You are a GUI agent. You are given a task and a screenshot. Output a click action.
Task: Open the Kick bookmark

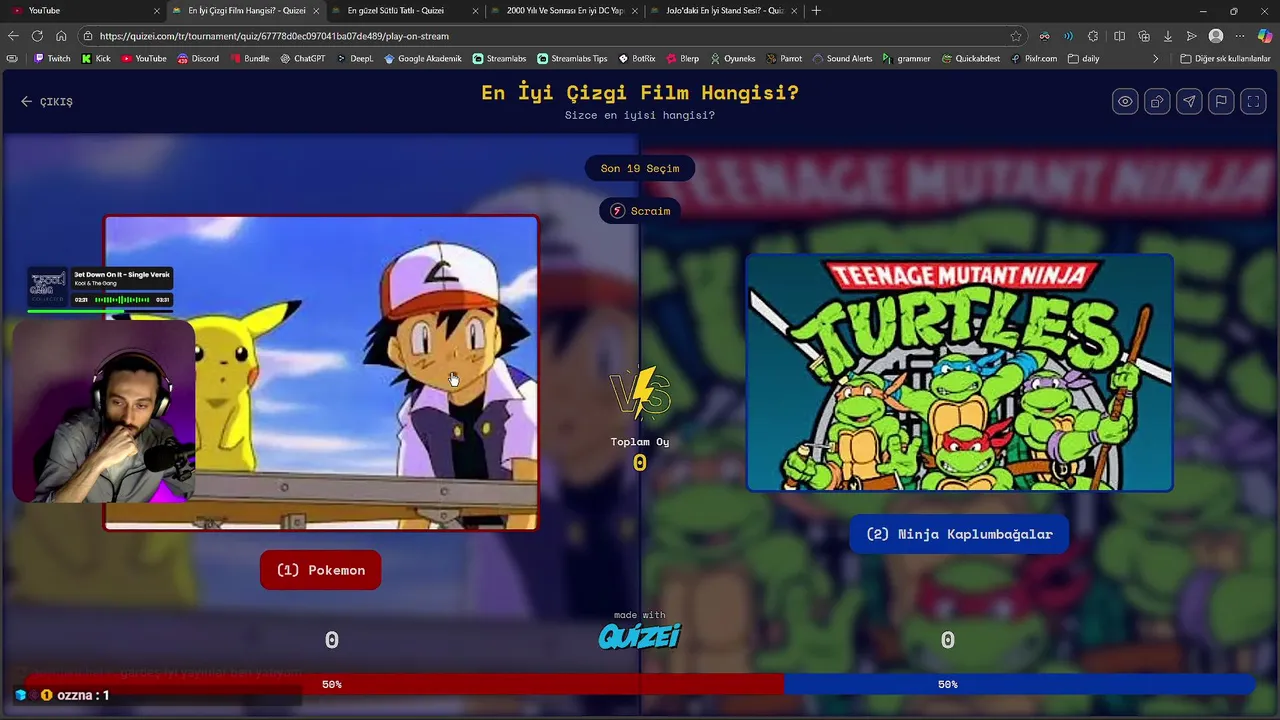coord(96,58)
